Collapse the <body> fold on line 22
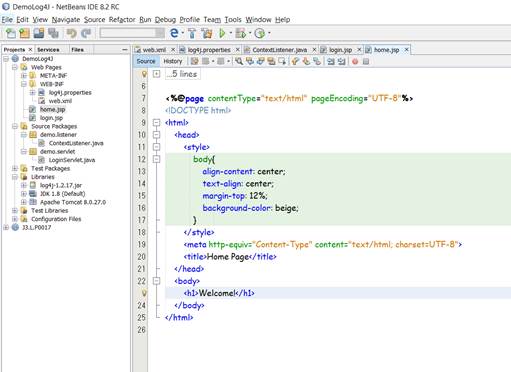 [156, 281]
